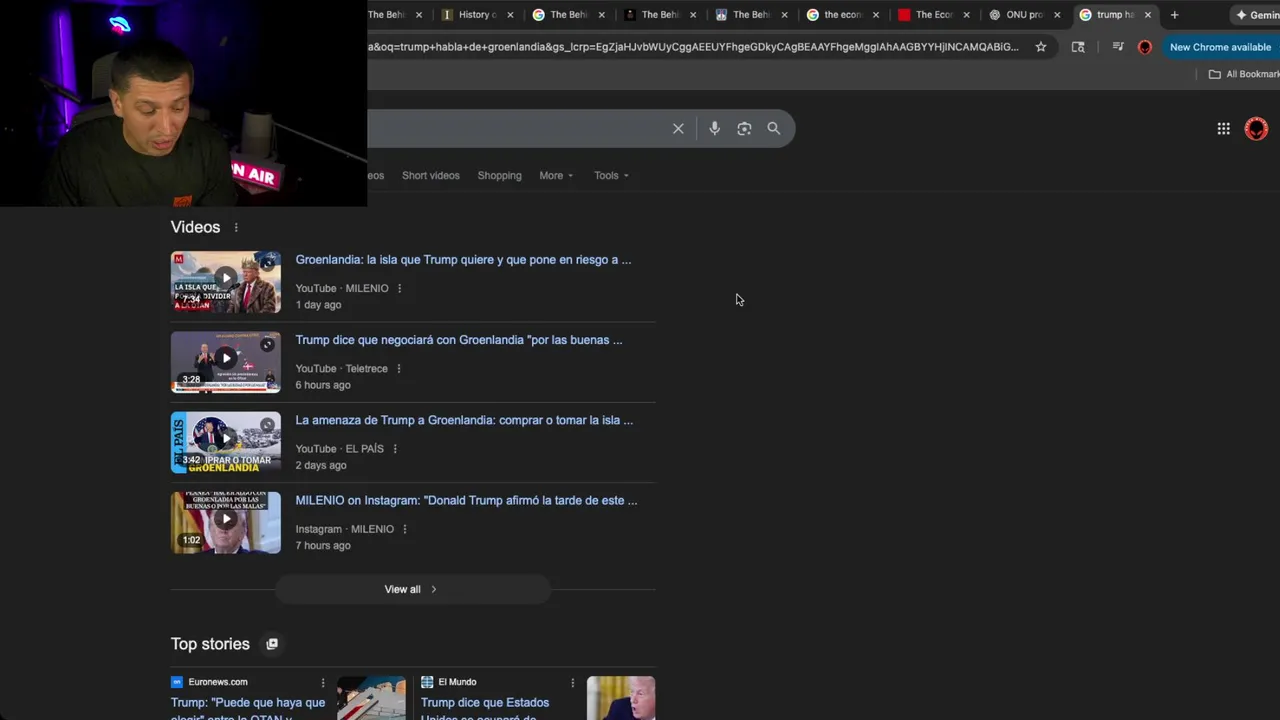This screenshot has height=720, width=1280.
Task: Open three-dot menu for the MILENIO Instagram video
Action: [404, 529]
